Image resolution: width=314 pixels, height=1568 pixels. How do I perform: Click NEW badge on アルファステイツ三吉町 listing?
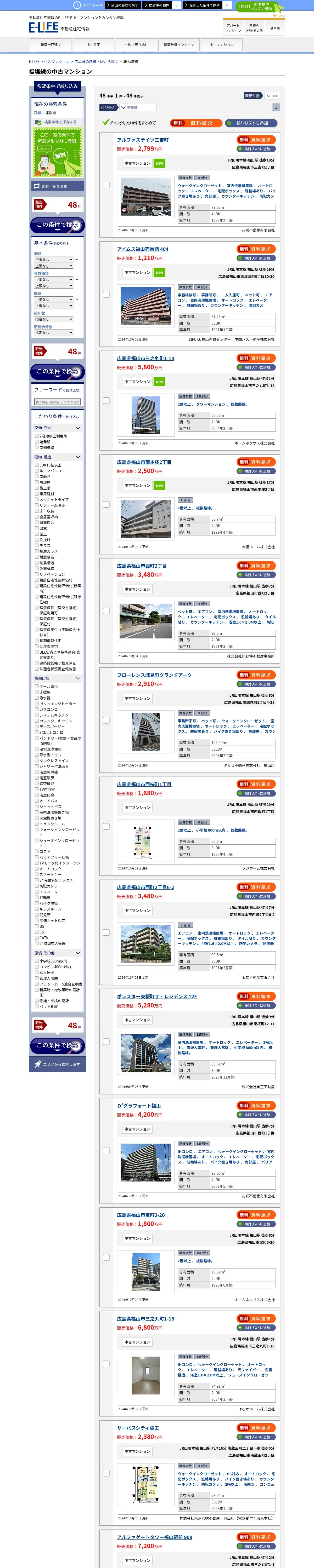pyautogui.click(x=159, y=163)
